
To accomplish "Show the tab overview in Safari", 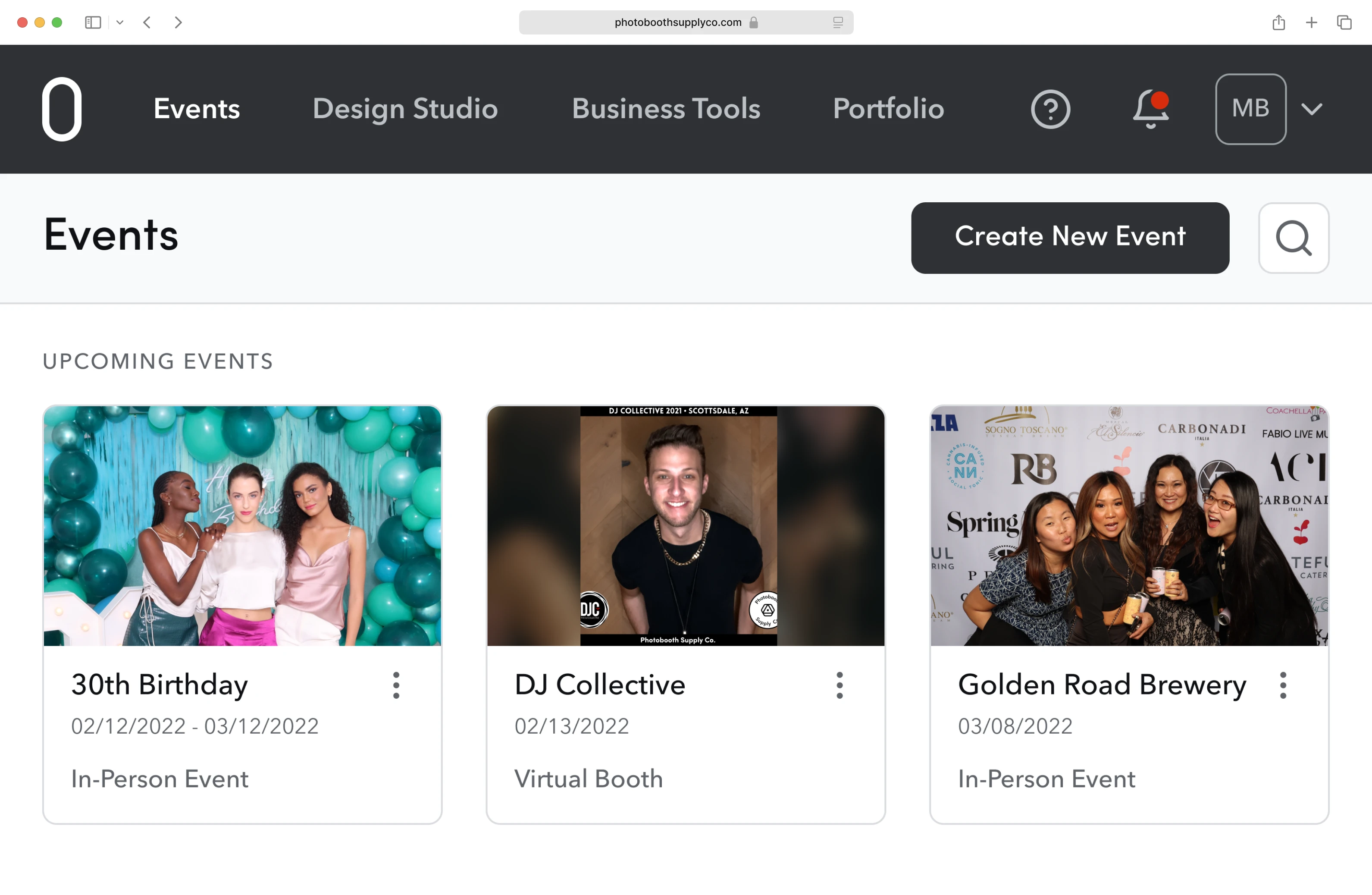I will tap(1344, 22).
